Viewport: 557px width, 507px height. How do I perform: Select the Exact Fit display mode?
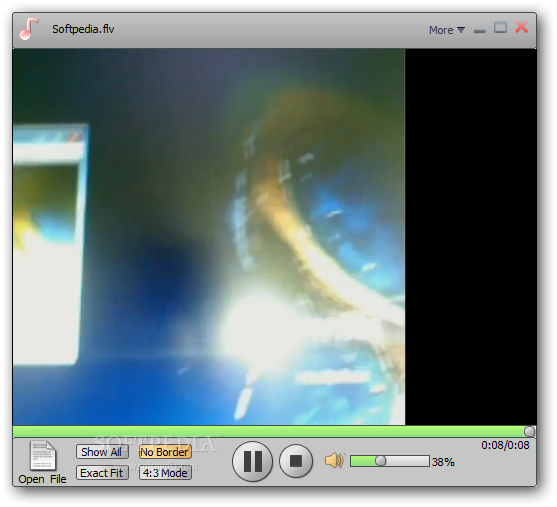[x=102, y=473]
